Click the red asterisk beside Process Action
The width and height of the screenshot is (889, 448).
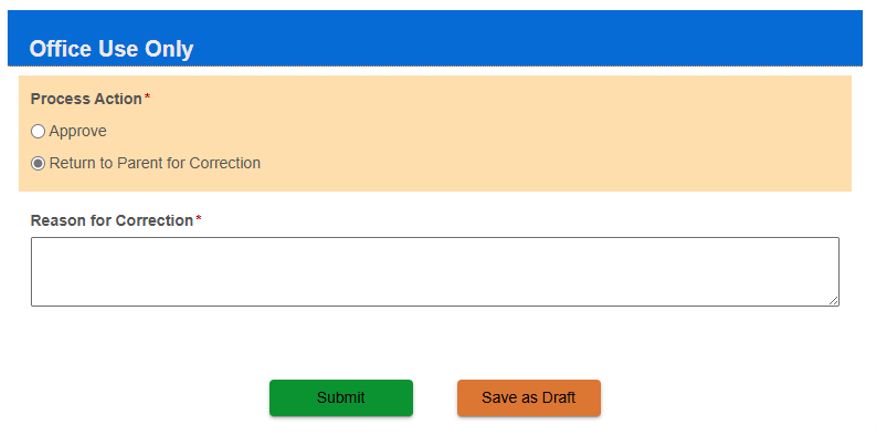[147, 97]
